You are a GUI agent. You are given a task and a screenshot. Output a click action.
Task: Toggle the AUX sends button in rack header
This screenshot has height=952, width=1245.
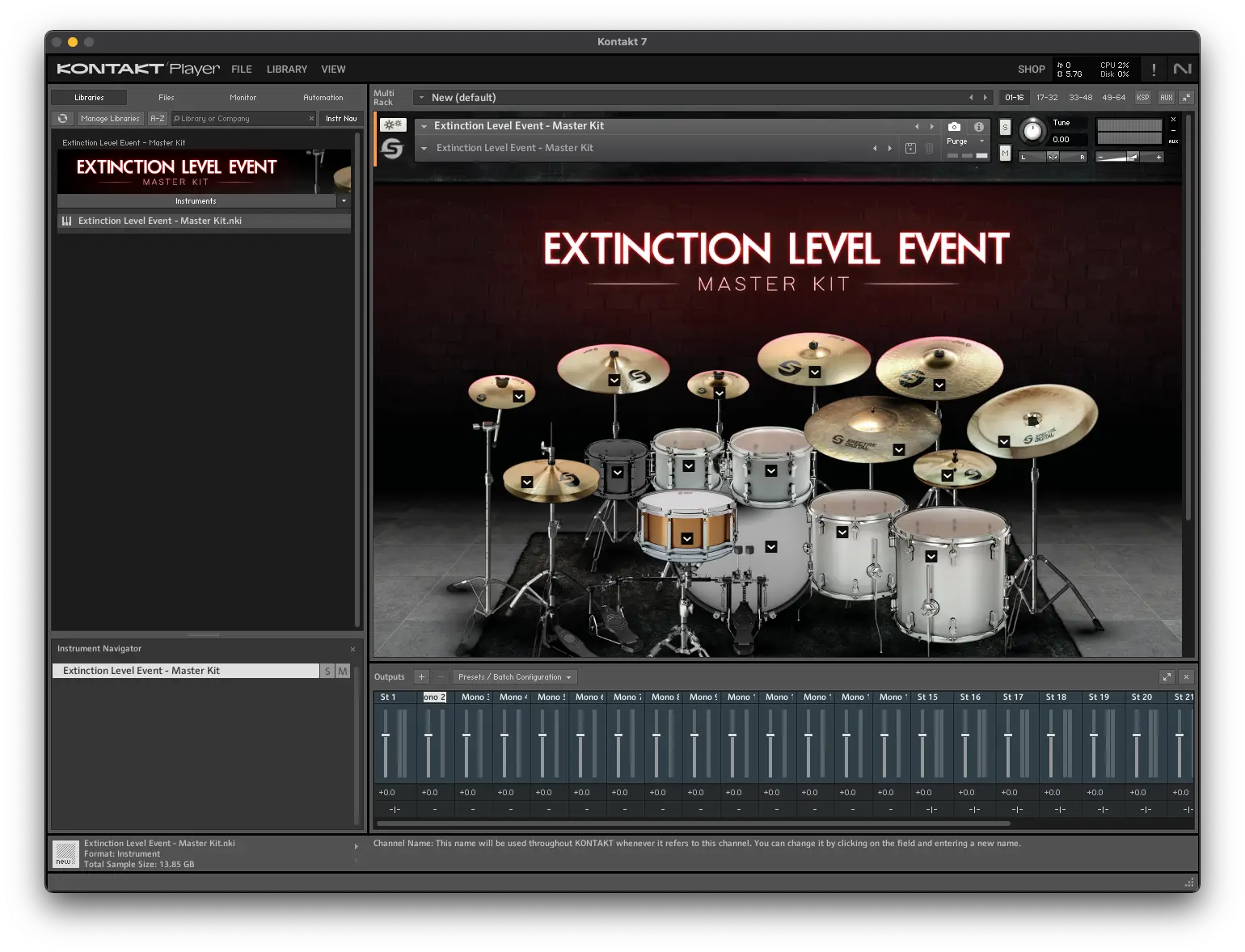[1166, 98]
